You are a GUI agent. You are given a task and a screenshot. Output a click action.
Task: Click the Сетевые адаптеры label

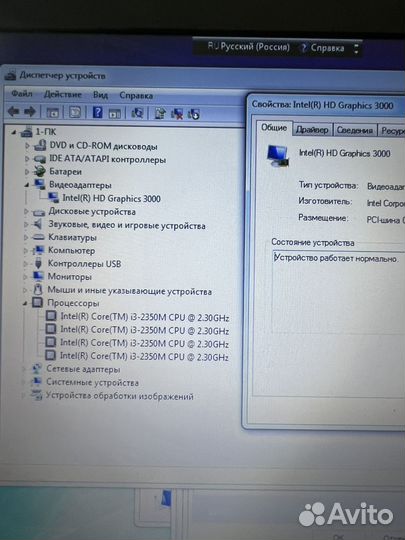pyautogui.click(x=83, y=369)
